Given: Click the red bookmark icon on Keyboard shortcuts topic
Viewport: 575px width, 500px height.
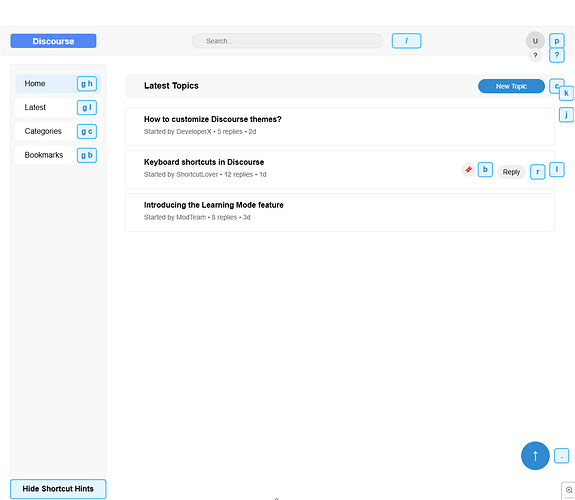Looking at the screenshot, I should [x=468, y=169].
